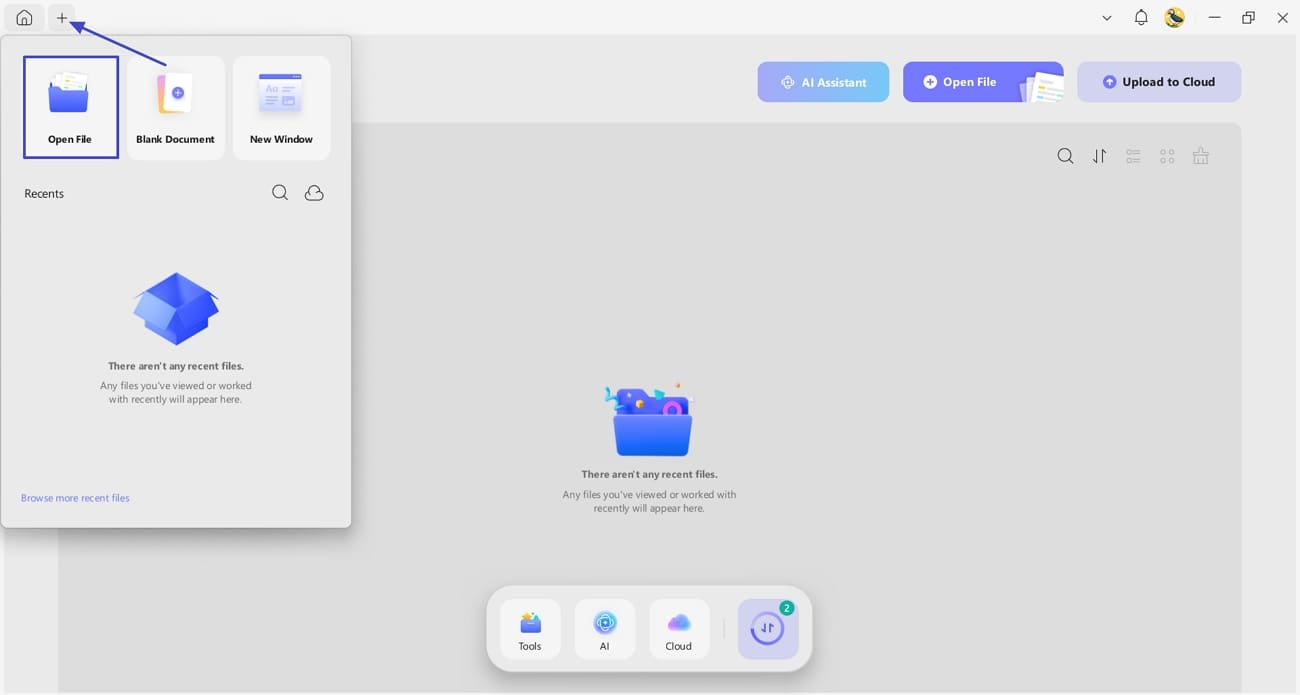This screenshot has width=1300, height=695.
Task: Follow the Browse more recent files link
Action: [75, 498]
